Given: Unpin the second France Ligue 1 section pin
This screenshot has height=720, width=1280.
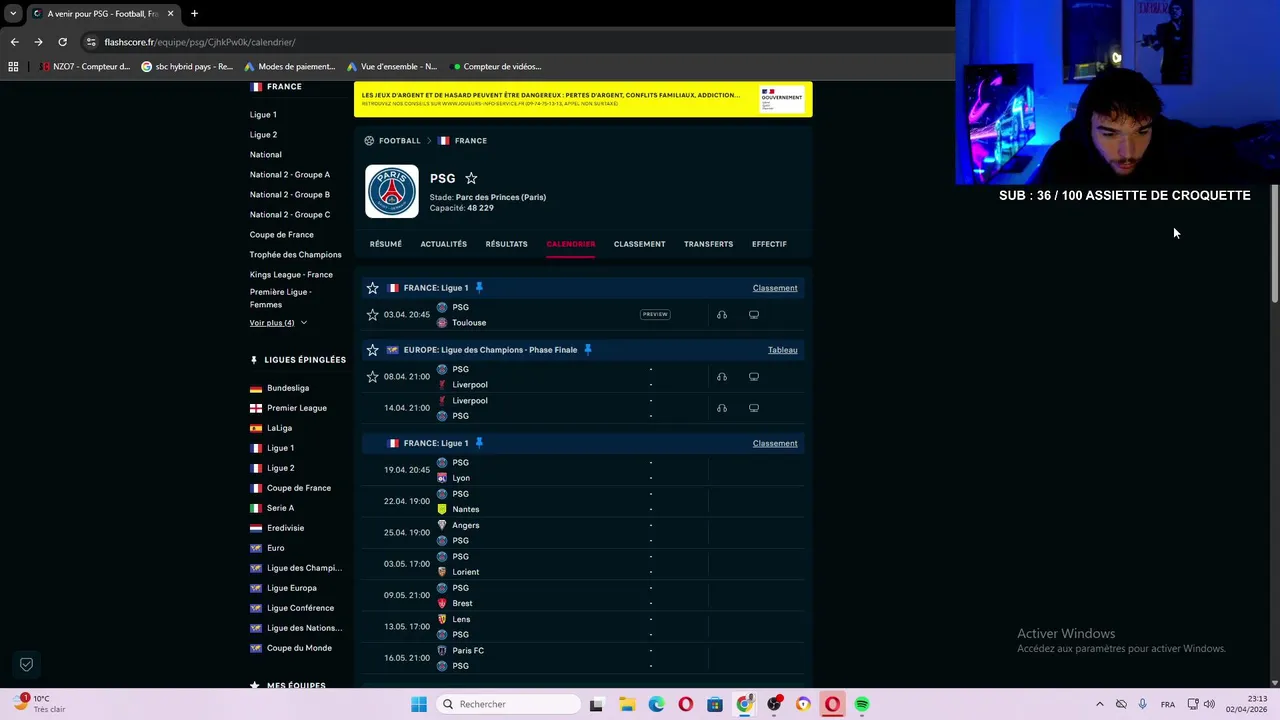Looking at the screenshot, I should (x=479, y=443).
